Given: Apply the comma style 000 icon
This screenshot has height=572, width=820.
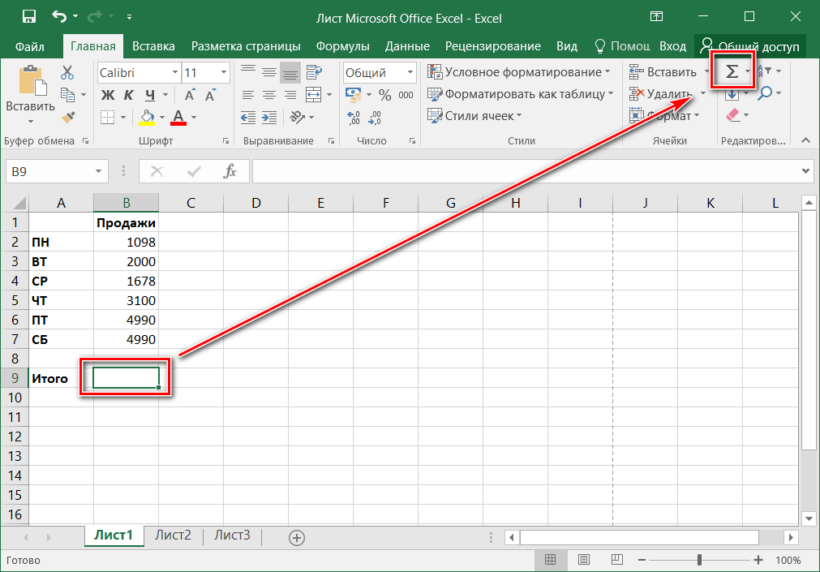Looking at the screenshot, I should pyautogui.click(x=406, y=95).
